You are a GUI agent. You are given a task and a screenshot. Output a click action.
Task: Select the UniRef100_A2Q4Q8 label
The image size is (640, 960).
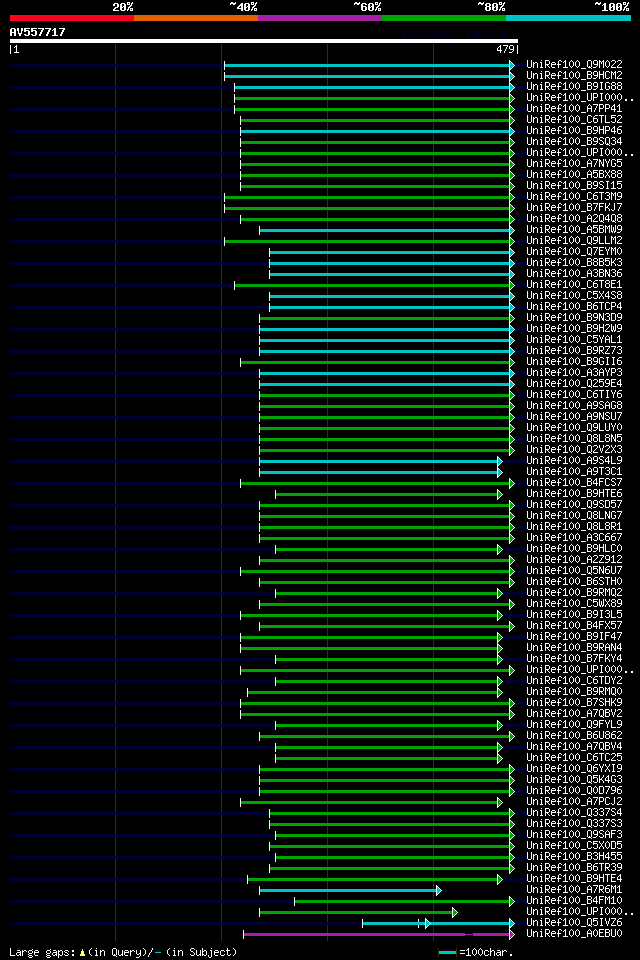[x=574, y=219]
